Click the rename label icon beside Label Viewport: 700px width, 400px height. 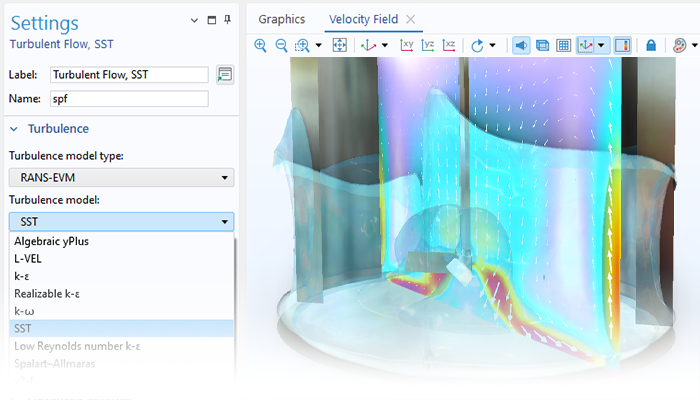coord(225,75)
